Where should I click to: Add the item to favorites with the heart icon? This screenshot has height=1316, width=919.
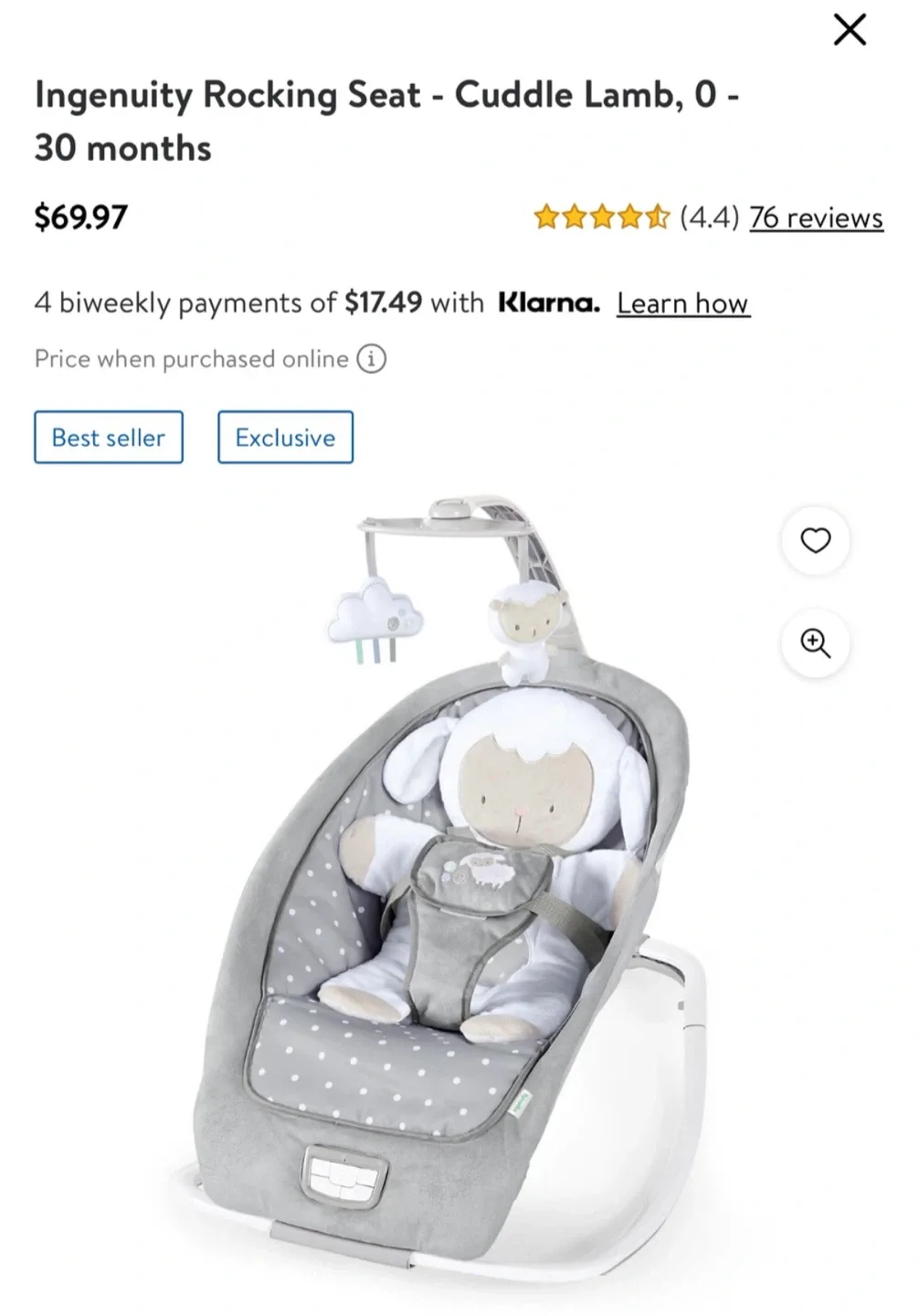point(816,540)
